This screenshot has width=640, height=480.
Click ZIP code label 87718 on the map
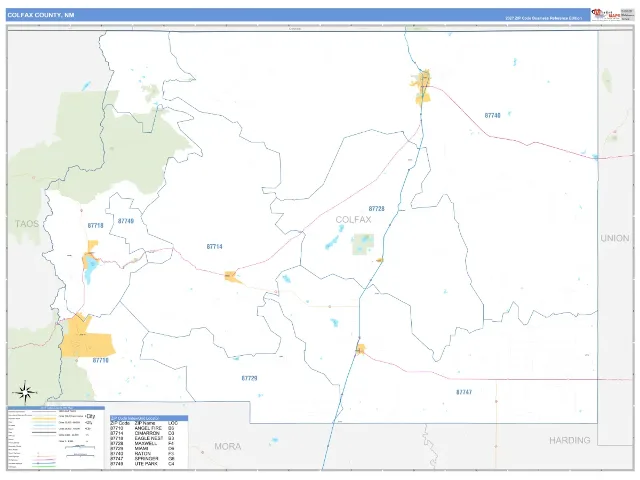[x=96, y=225]
